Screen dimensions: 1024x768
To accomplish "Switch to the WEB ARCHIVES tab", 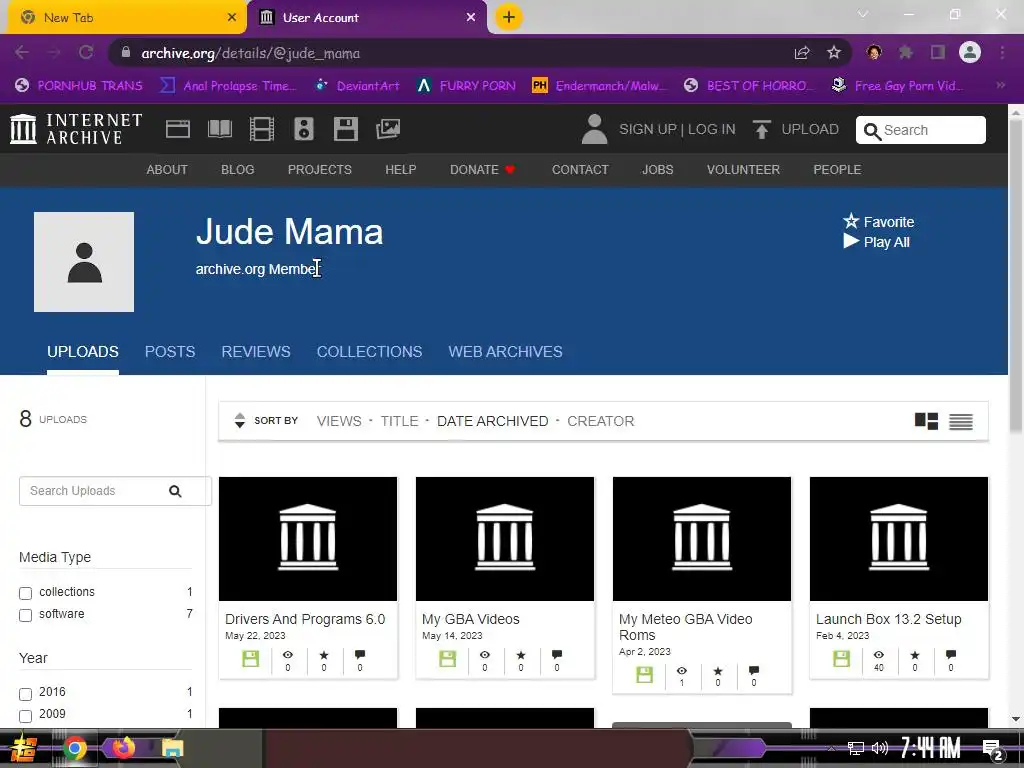I will click(x=505, y=352).
